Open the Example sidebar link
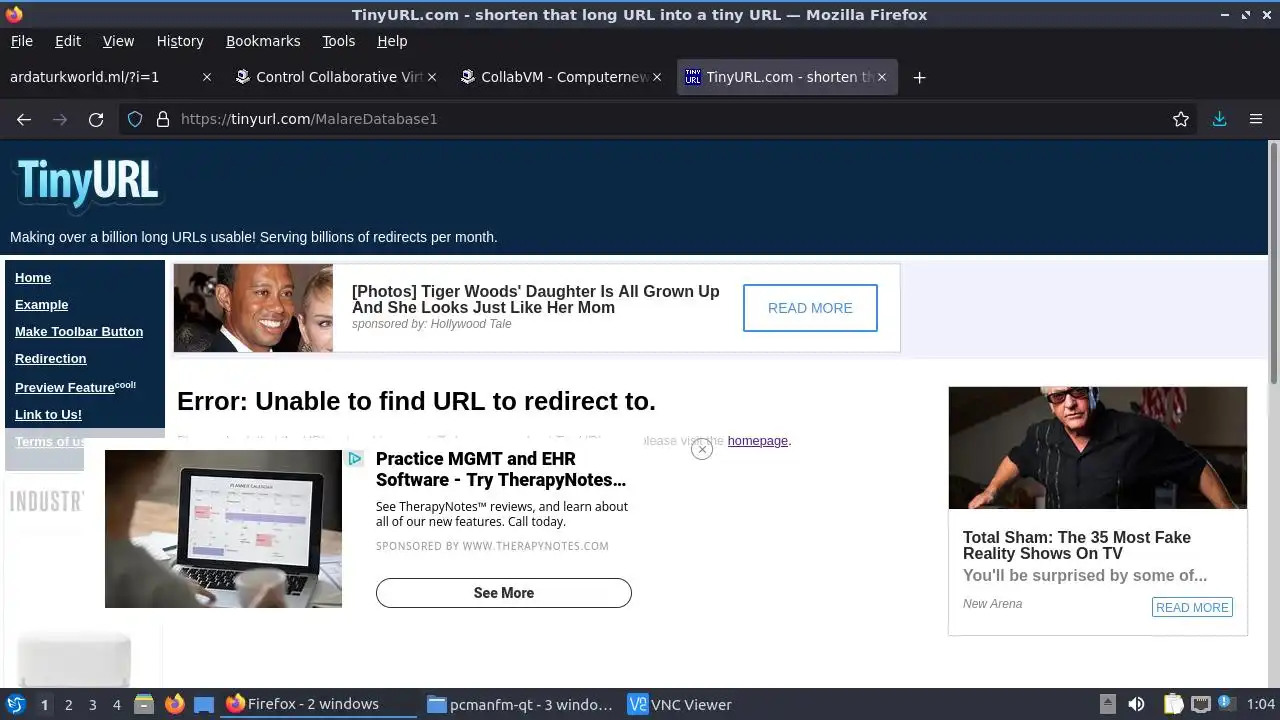 (x=42, y=304)
